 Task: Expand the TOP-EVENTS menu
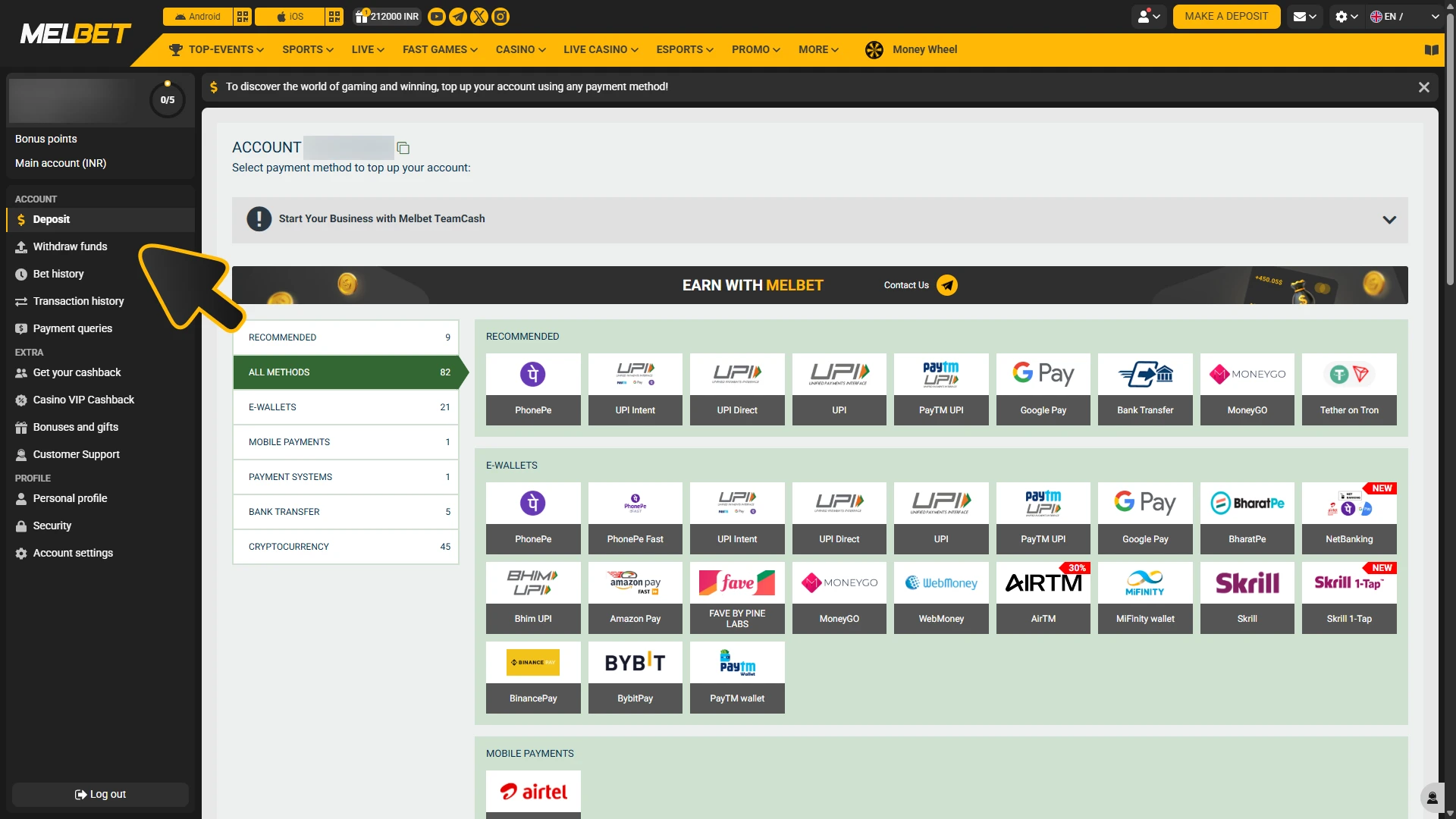click(217, 50)
